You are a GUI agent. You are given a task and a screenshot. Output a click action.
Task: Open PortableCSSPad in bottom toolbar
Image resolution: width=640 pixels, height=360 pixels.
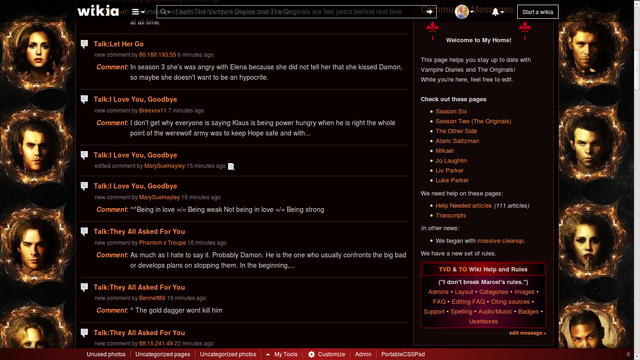point(403,354)
